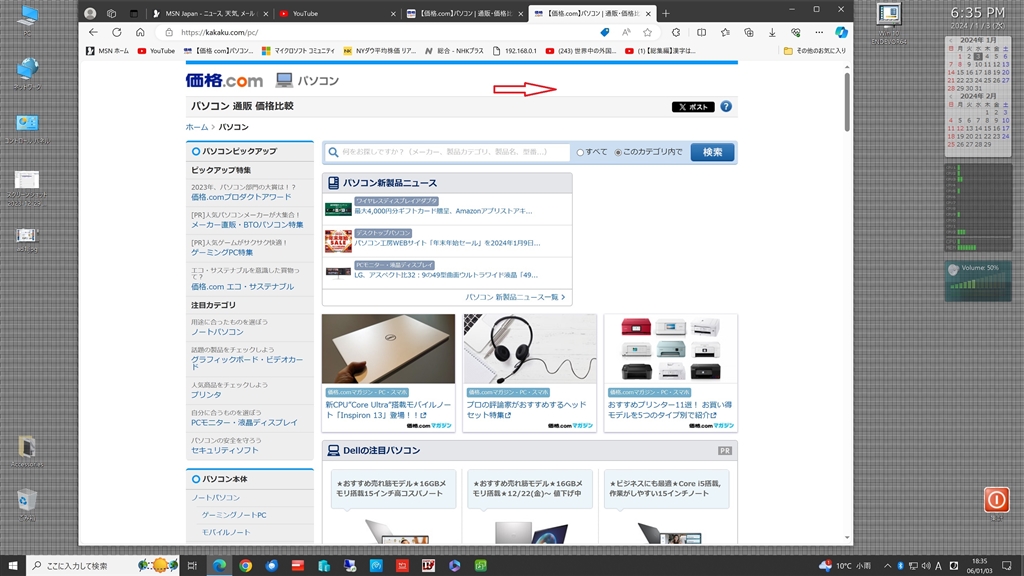The width and height of the screenshot is (1024, 576).
Task: Open the workspaces icon beside profile avatar
Action: pyautogui.click(x=112, y=13)
